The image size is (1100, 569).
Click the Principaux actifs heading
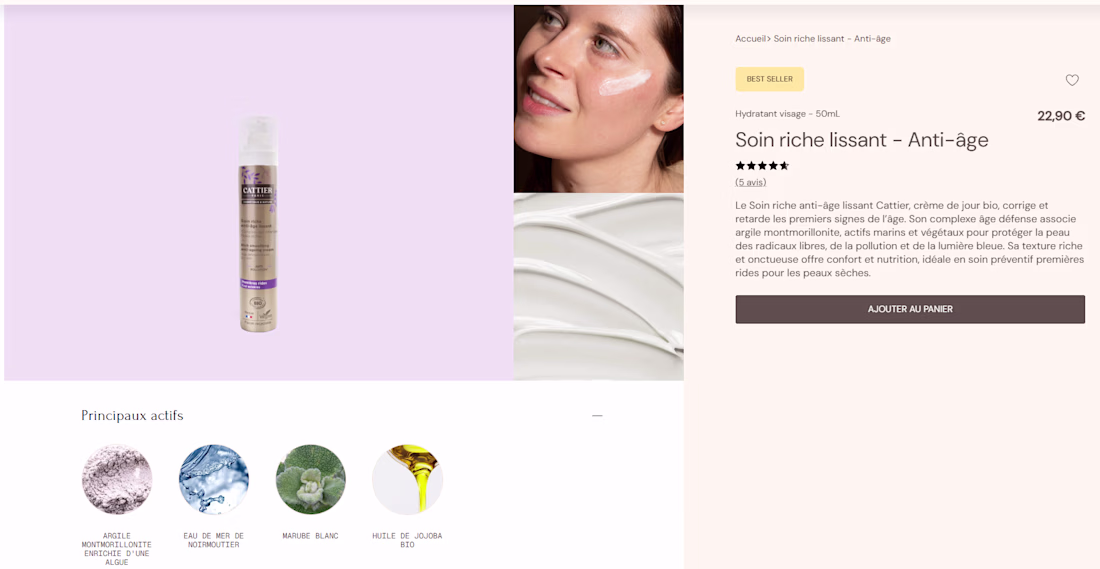132,416
